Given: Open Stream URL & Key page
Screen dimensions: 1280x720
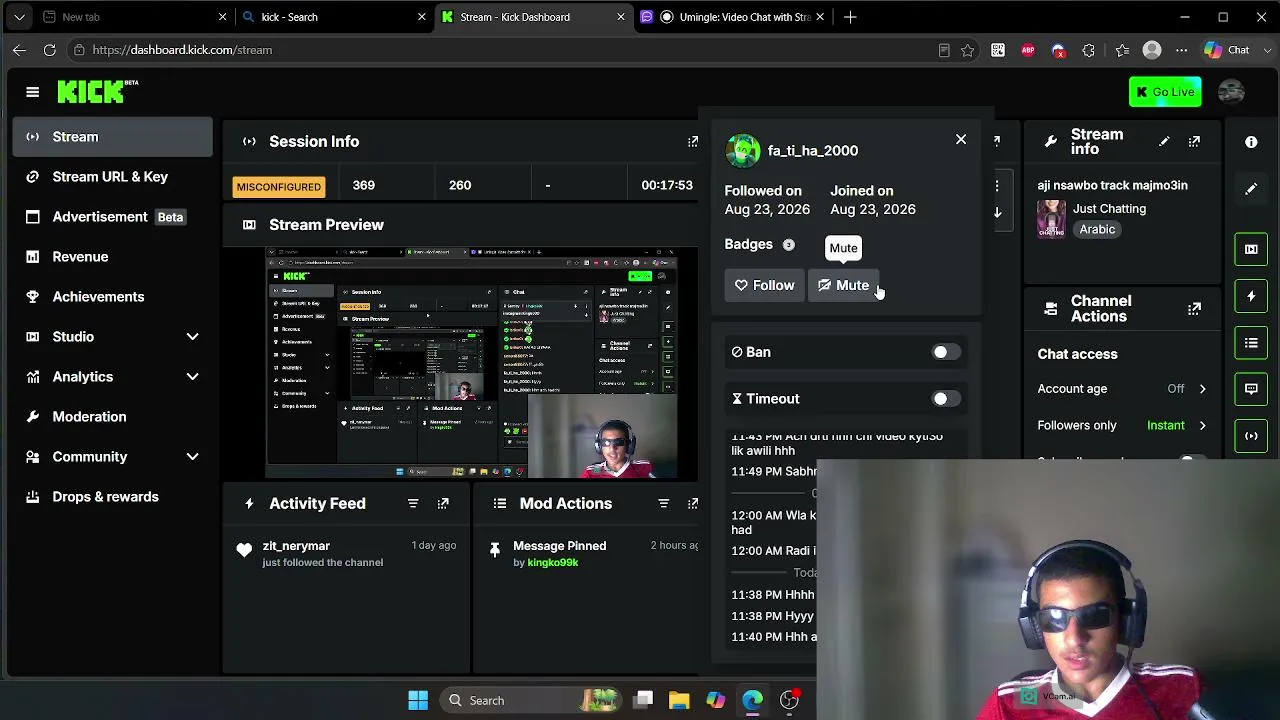Looking at the screenshot, I should 113,177.
